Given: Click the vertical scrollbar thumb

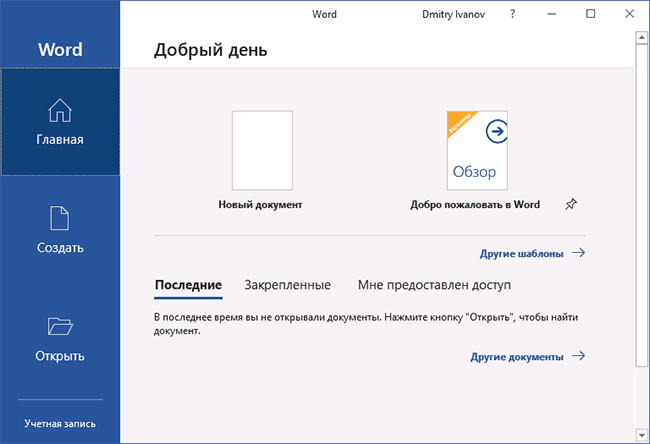Looking at the screenshot, I should coord(642,205).
